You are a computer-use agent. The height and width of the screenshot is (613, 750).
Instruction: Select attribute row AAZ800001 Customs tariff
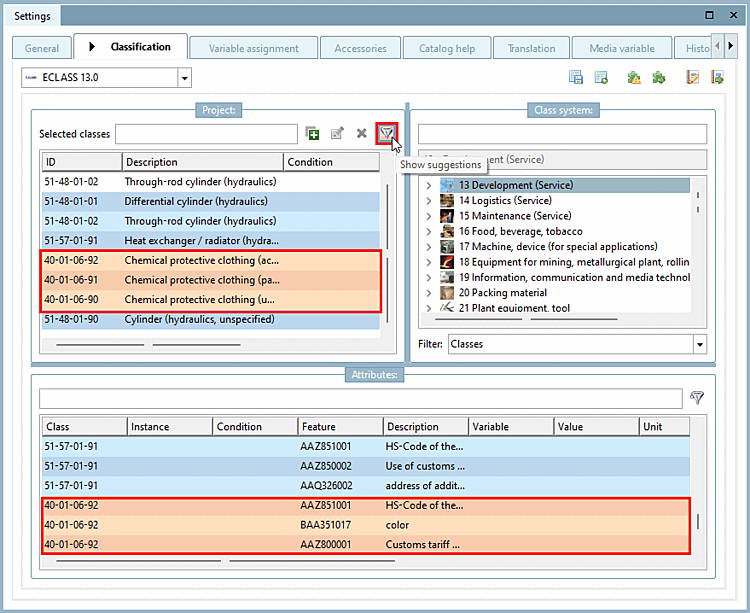pyautogui.click(x=366, y=544)
